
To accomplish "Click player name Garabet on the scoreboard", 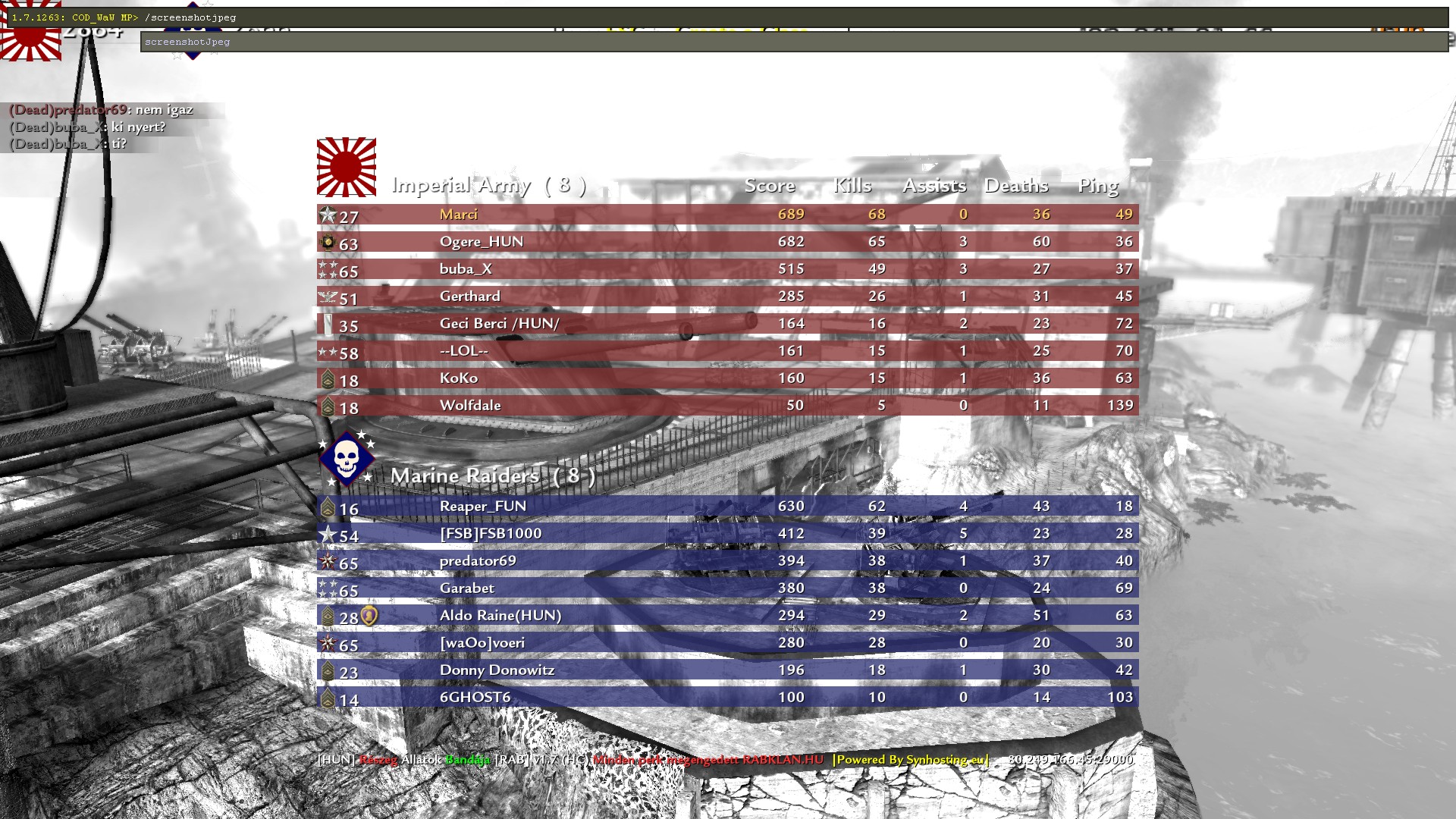I will pyautogui.click(x=466, y=588).
